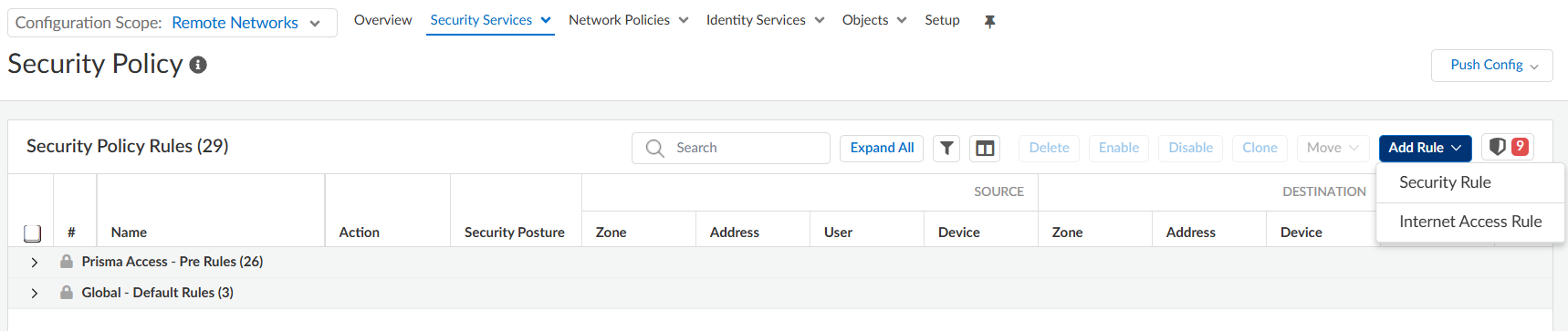Click lock icon beside Global Default Rules
This screenshot has width=1568, height=331.
click(x=67, y=293)
